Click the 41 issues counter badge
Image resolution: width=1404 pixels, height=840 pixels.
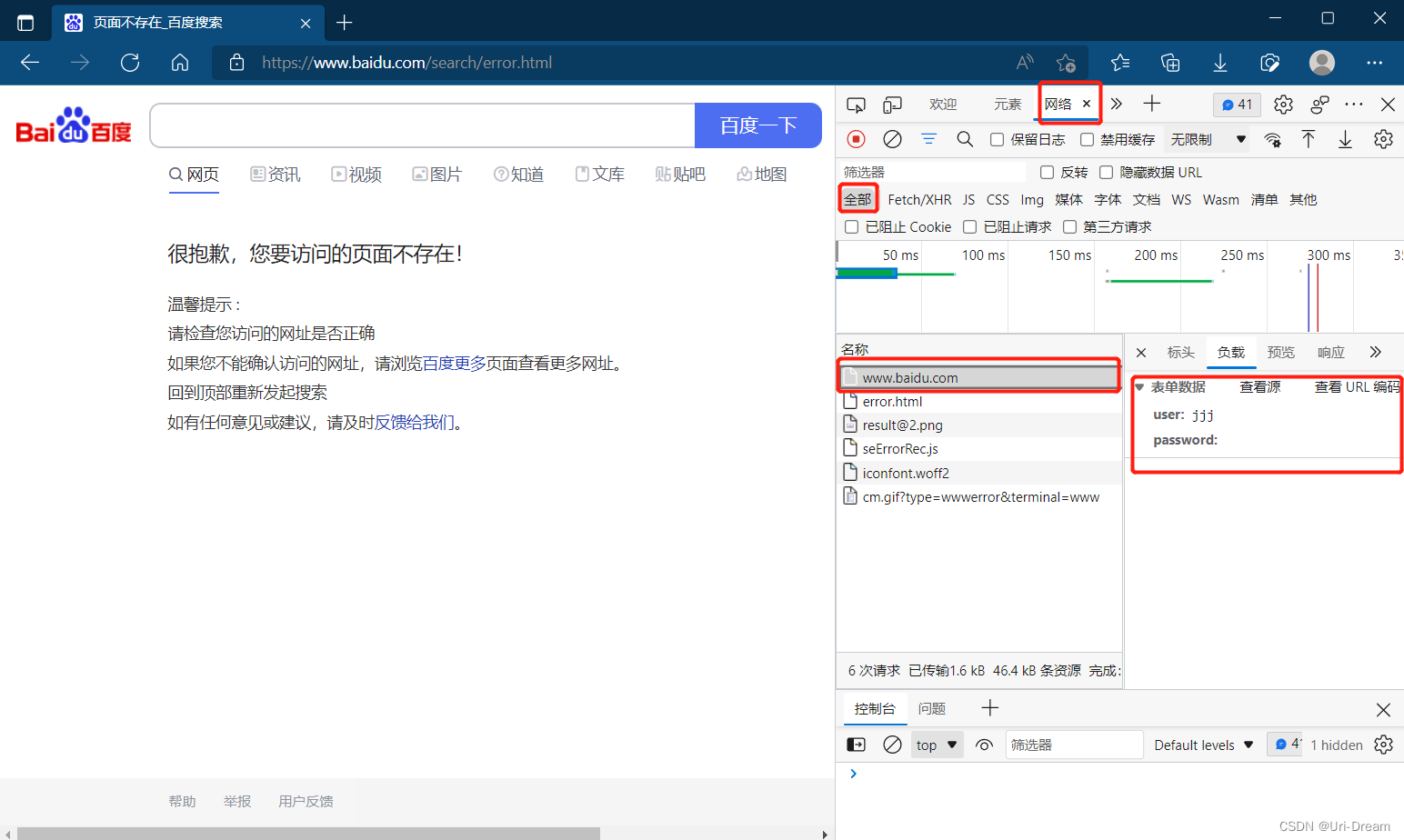[x=1237, y=105]
